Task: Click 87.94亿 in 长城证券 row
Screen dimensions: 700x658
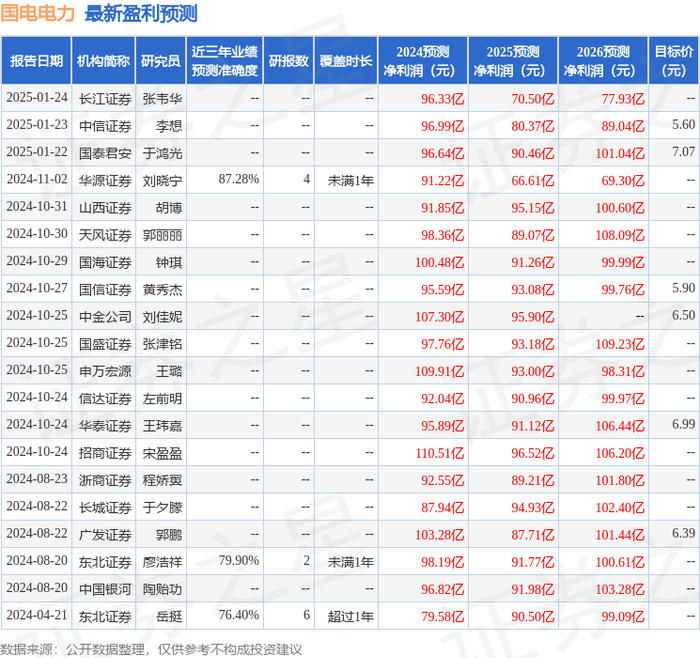Action: tap(442, 507)
